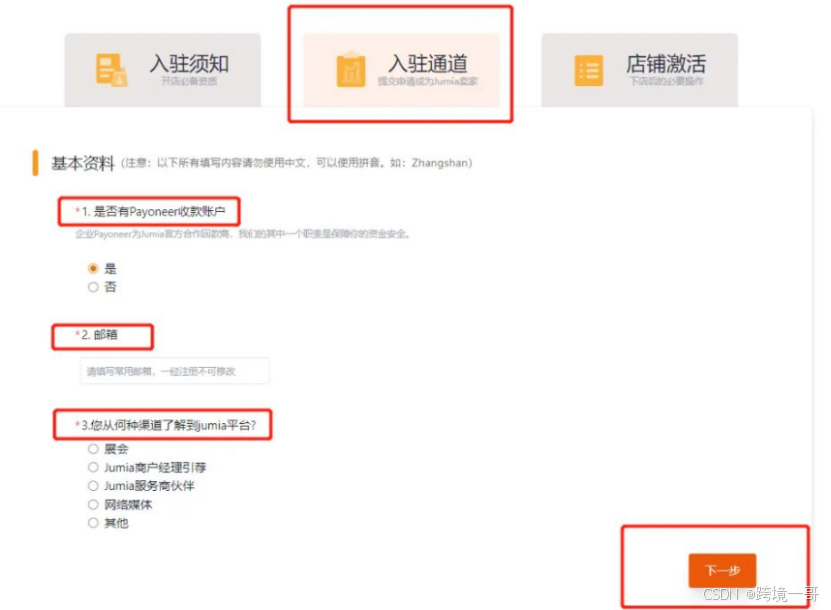Focus the 邮箱 email input field

pyautogui.click(x=175, y=371)
